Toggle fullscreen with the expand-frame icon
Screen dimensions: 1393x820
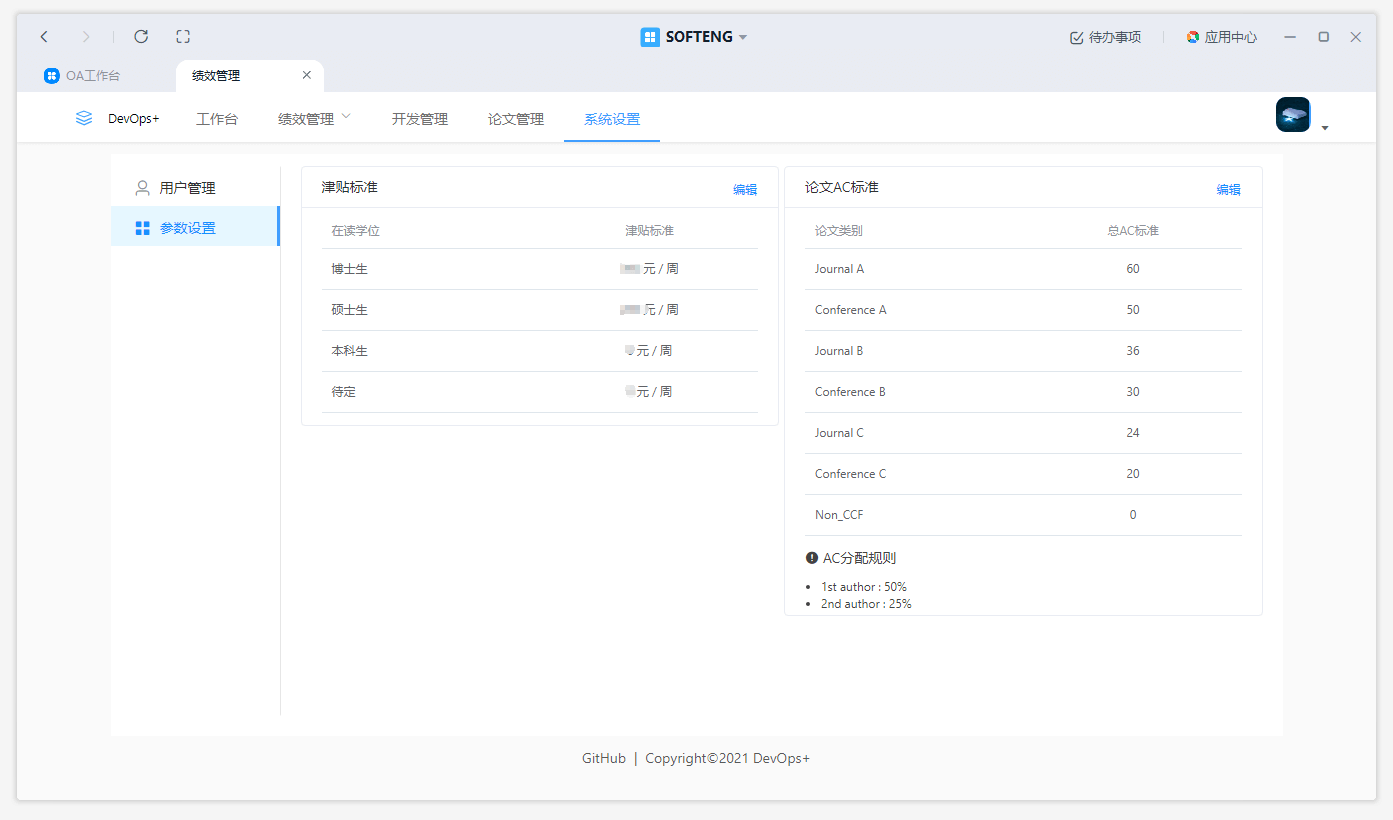[x=183, y=37]
